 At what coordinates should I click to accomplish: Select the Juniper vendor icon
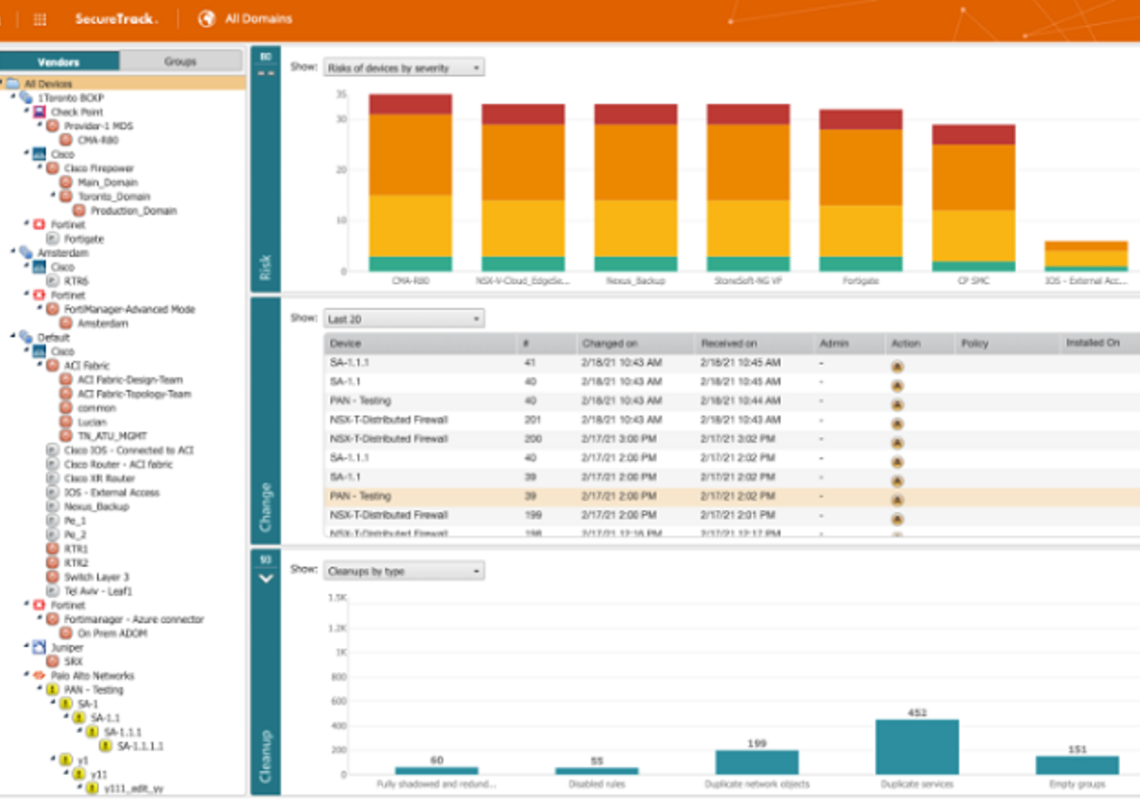point(40,648)
